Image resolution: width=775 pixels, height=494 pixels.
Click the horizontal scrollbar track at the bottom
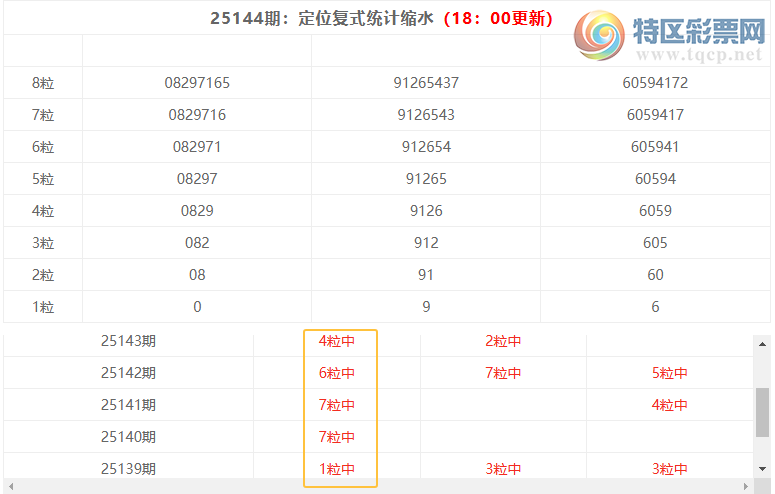[380, 486]
